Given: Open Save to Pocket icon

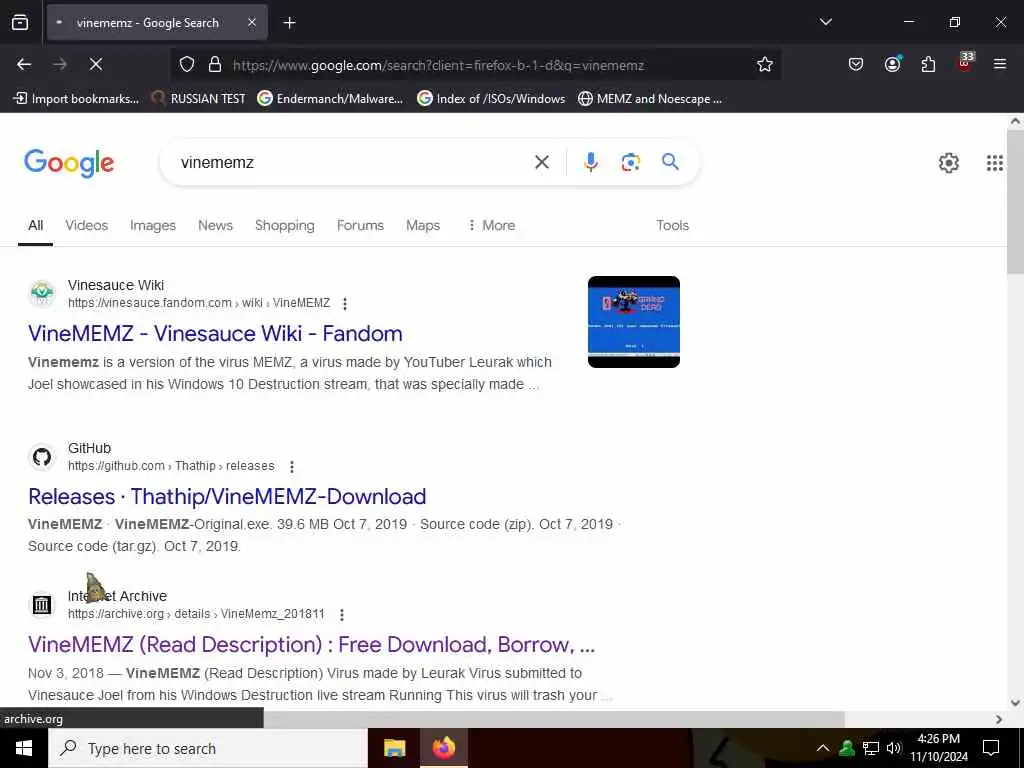Looking at the screenshot, I should [x=856, y=64].
